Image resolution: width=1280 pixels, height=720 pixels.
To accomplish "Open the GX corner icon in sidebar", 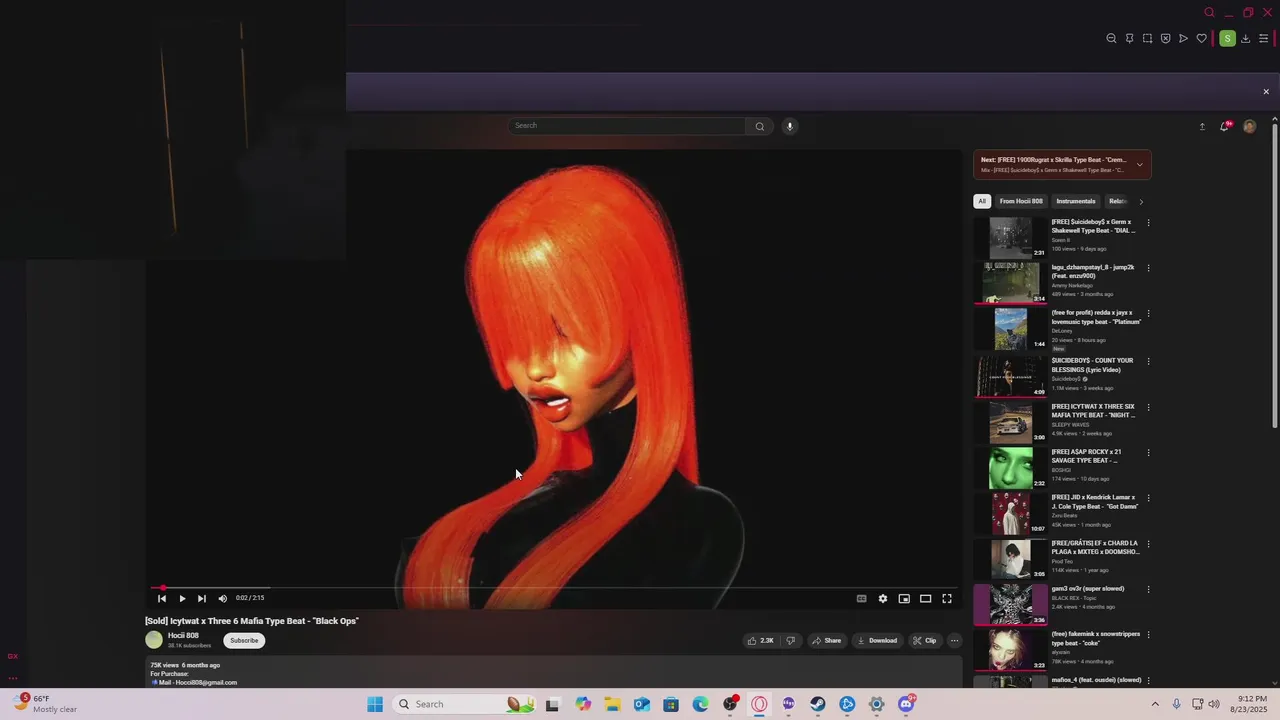I will [13, 656].
